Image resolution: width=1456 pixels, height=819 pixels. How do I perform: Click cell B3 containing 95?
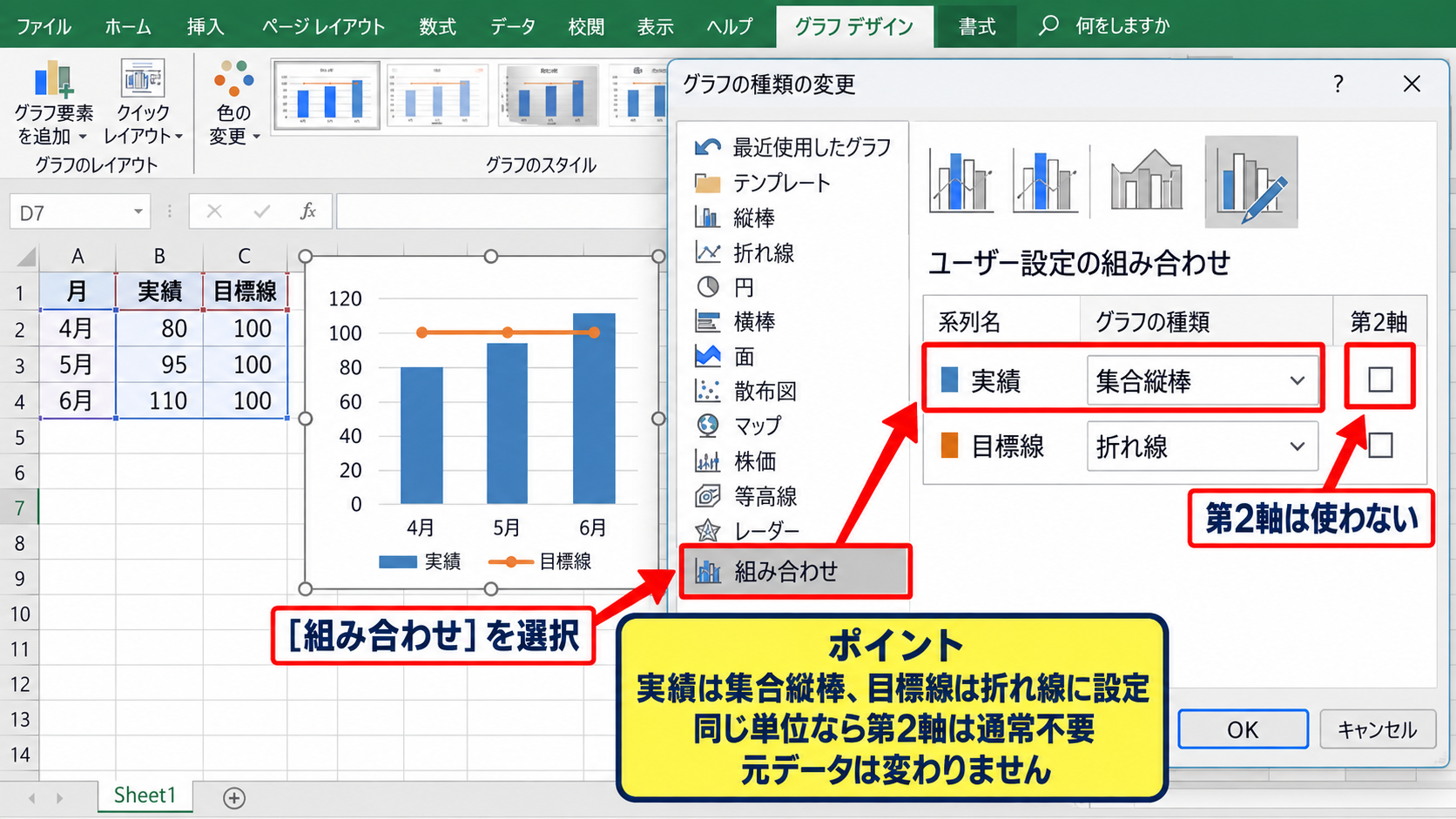[159, 365]
